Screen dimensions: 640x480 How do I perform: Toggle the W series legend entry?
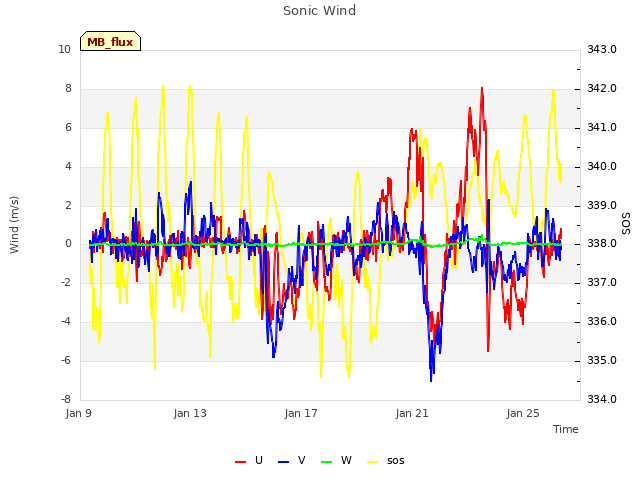pyautogui.click(x=336, y=460)
